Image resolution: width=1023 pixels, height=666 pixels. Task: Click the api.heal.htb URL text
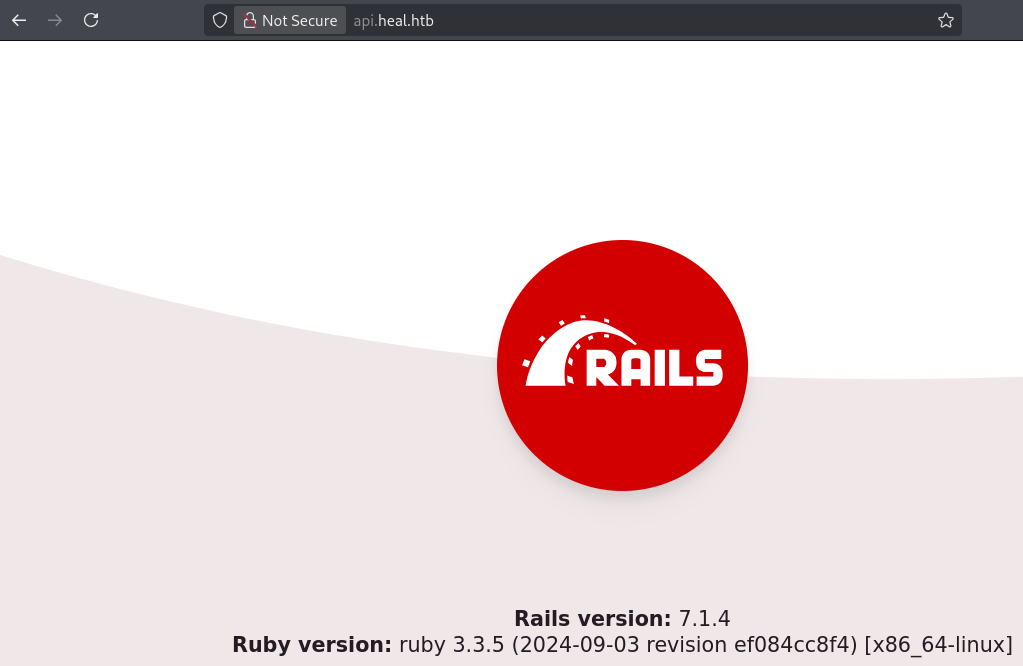click(x=394, y=20)
